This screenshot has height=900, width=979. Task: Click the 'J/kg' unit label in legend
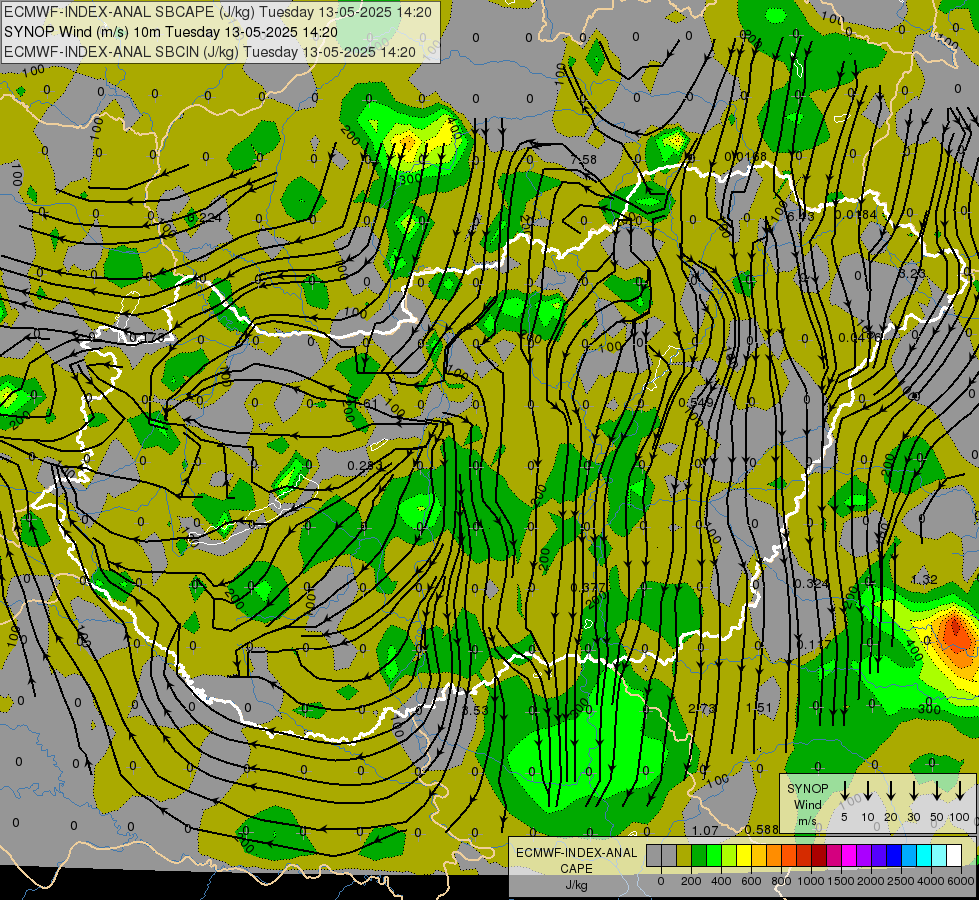576,885
